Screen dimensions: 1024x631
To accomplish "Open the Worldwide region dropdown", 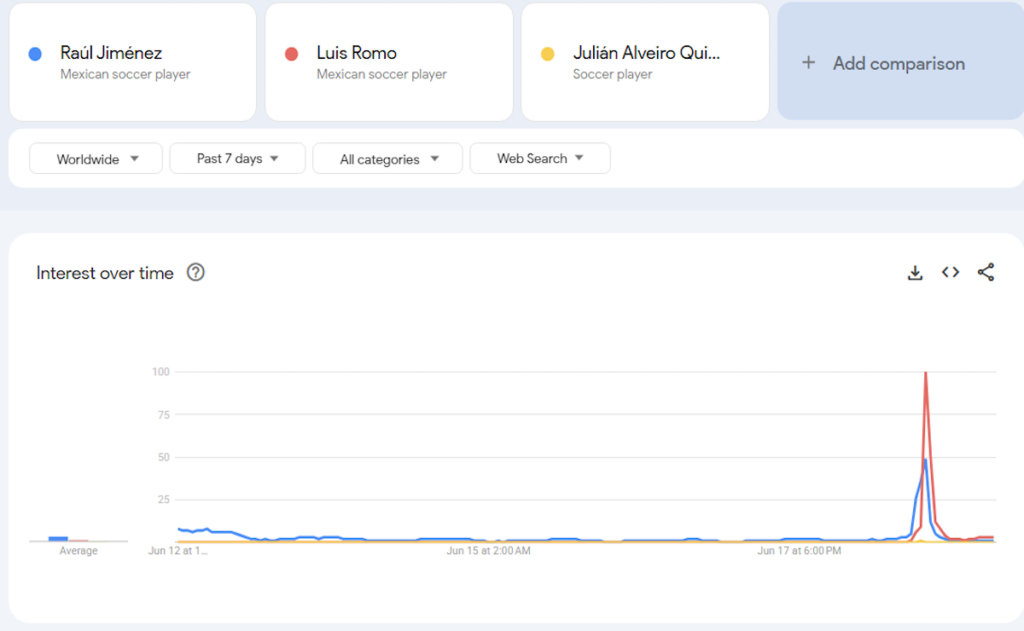I will 96,159.
